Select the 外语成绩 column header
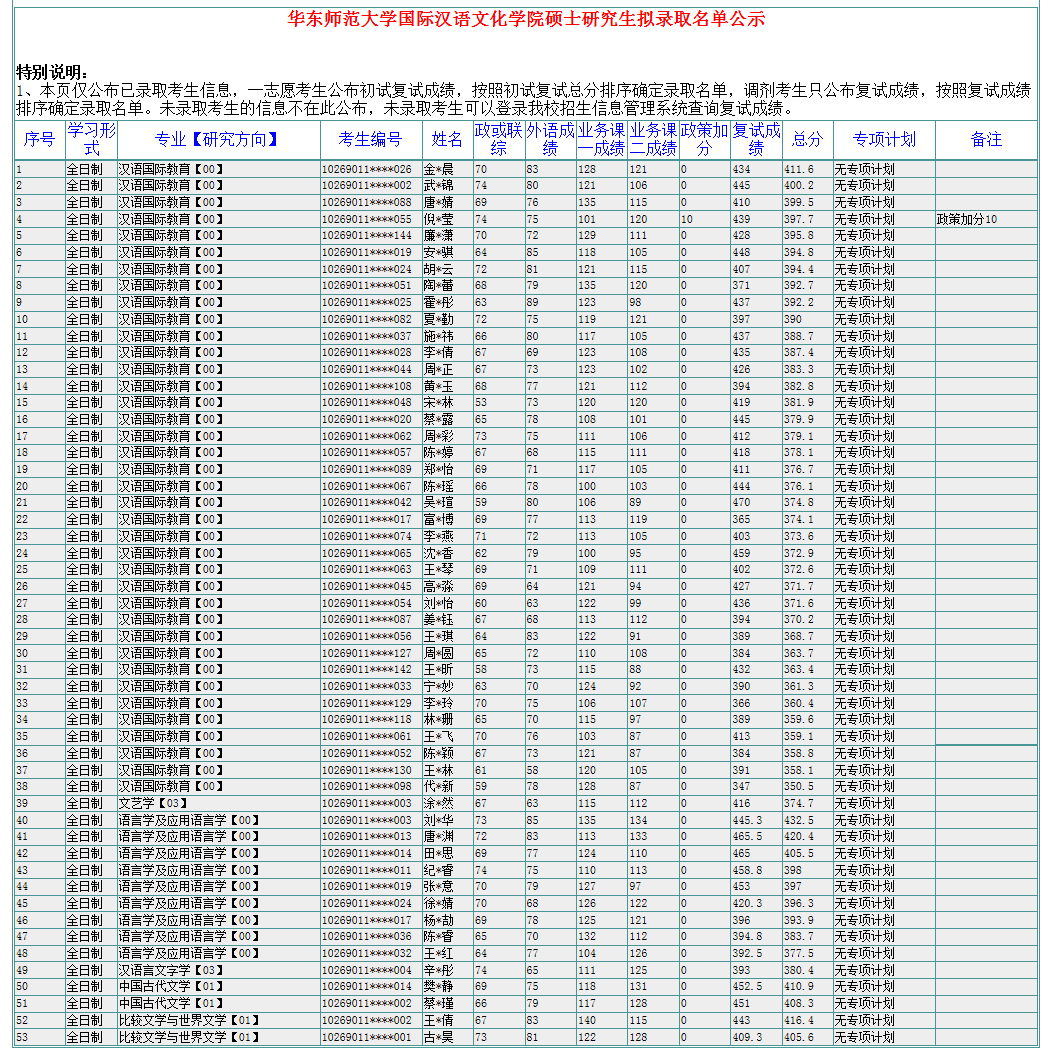Screen dimensions: 1052x1059 [x=550, y=140]
